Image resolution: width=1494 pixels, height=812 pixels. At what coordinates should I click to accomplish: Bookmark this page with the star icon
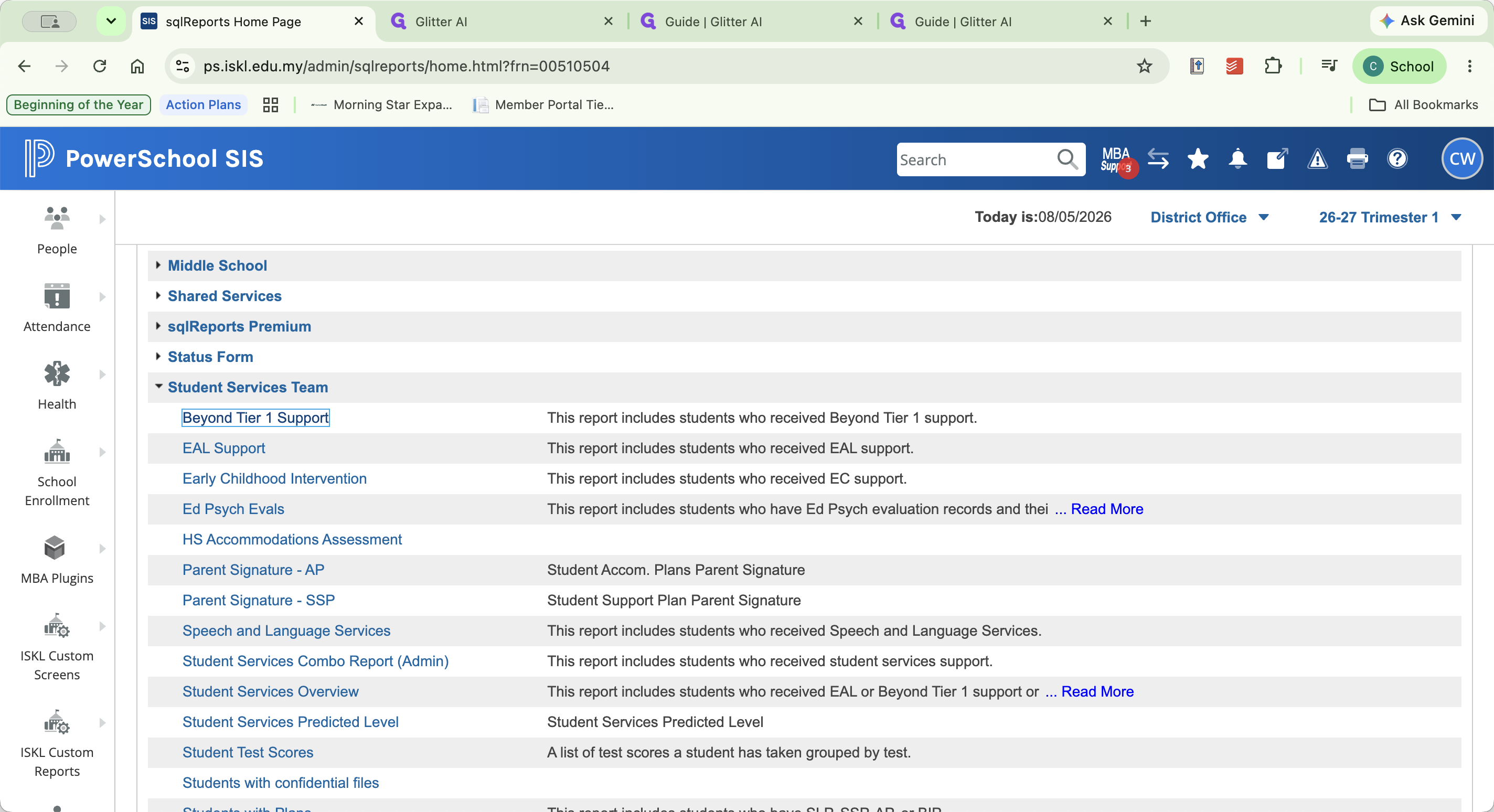coord(1144,66)
